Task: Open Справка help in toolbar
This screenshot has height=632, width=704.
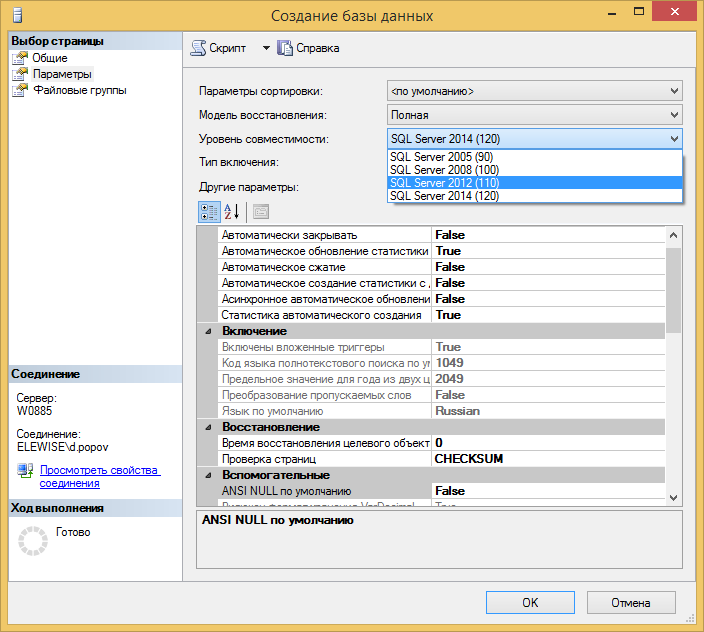Action: [x=309, y=47]
